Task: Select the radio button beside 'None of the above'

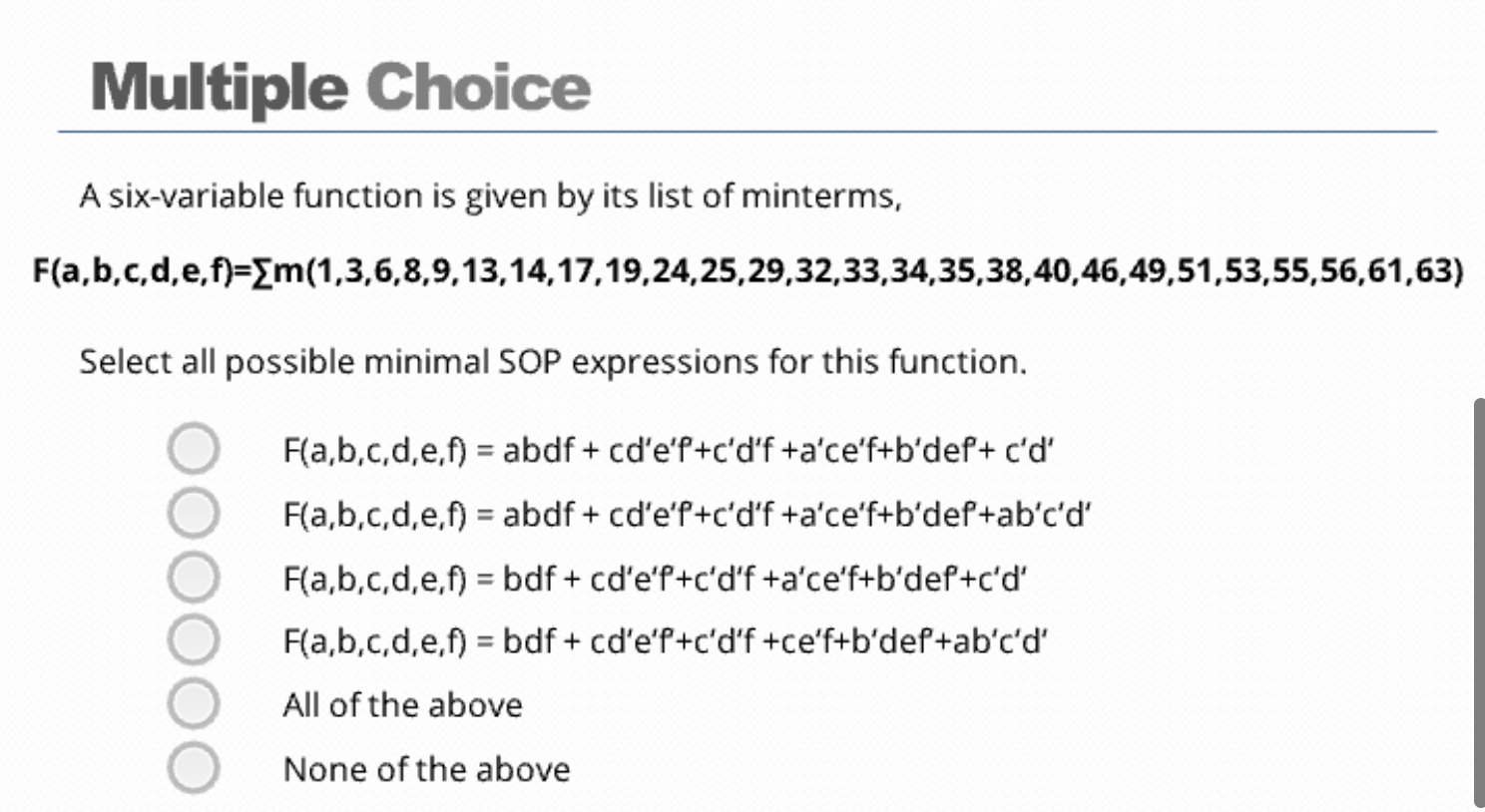Action: [193, 769]
